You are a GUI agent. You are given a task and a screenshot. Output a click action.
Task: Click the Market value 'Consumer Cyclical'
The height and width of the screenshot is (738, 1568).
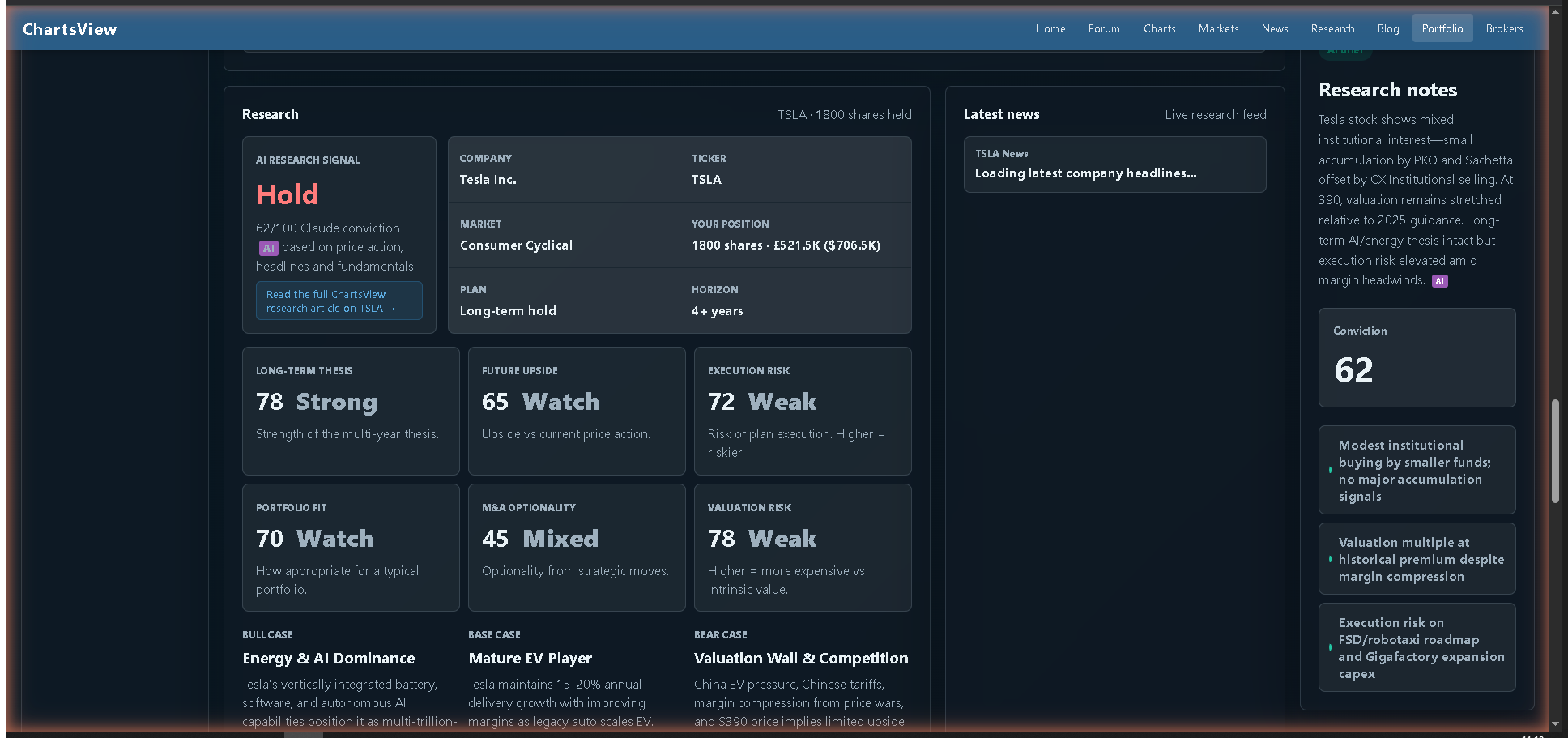coord(516,245)
